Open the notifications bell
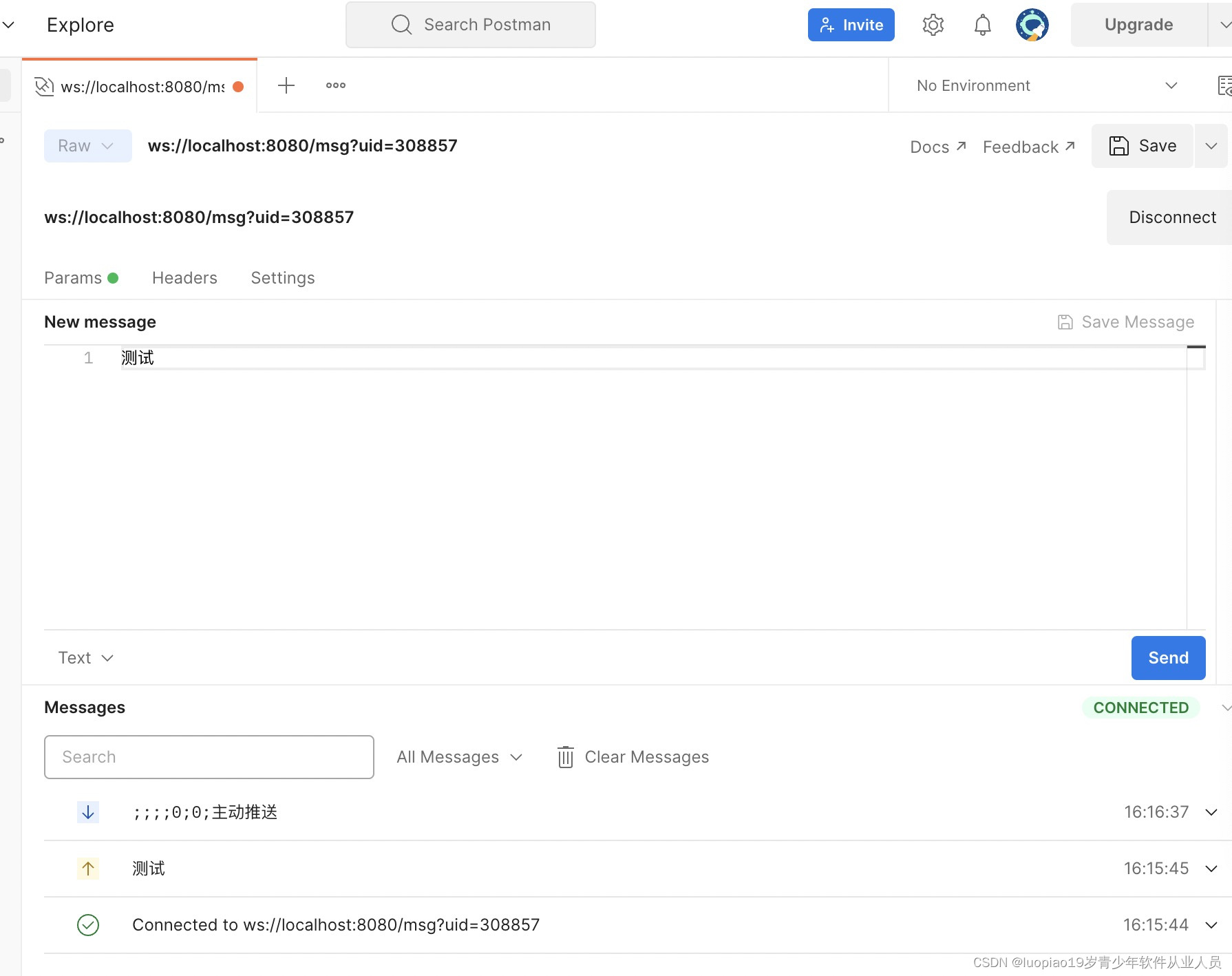This screenshot has height=976, width=1232. pos(983,24)
